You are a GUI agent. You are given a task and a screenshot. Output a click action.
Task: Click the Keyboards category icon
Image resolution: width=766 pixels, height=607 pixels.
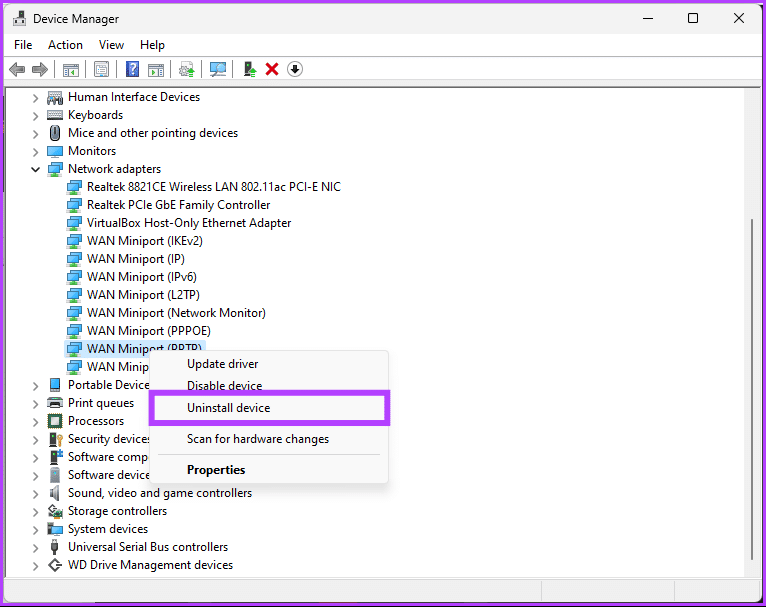pos(55,115)
